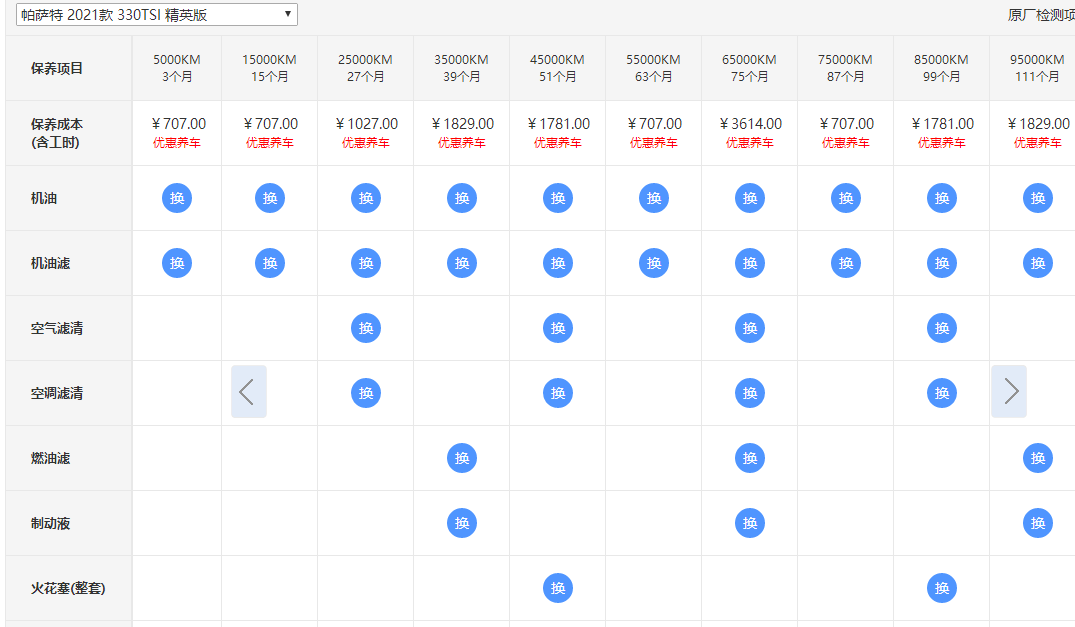Select the 35000KM 39个月 column header
This screenshot has height=627, width=1075.
[x=462, y=68]
